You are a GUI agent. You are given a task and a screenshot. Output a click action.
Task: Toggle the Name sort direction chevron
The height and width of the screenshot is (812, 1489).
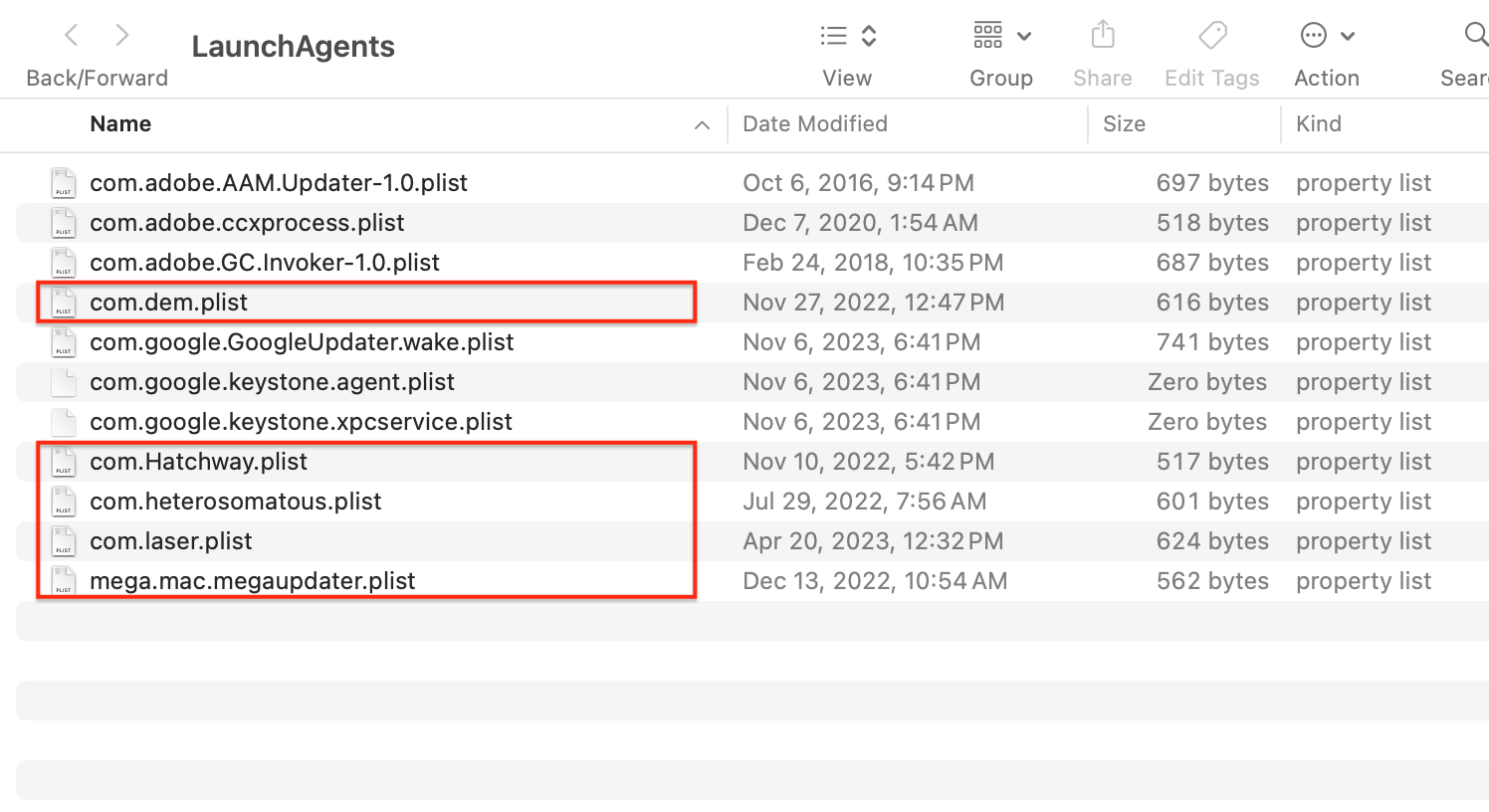(702, 125)
